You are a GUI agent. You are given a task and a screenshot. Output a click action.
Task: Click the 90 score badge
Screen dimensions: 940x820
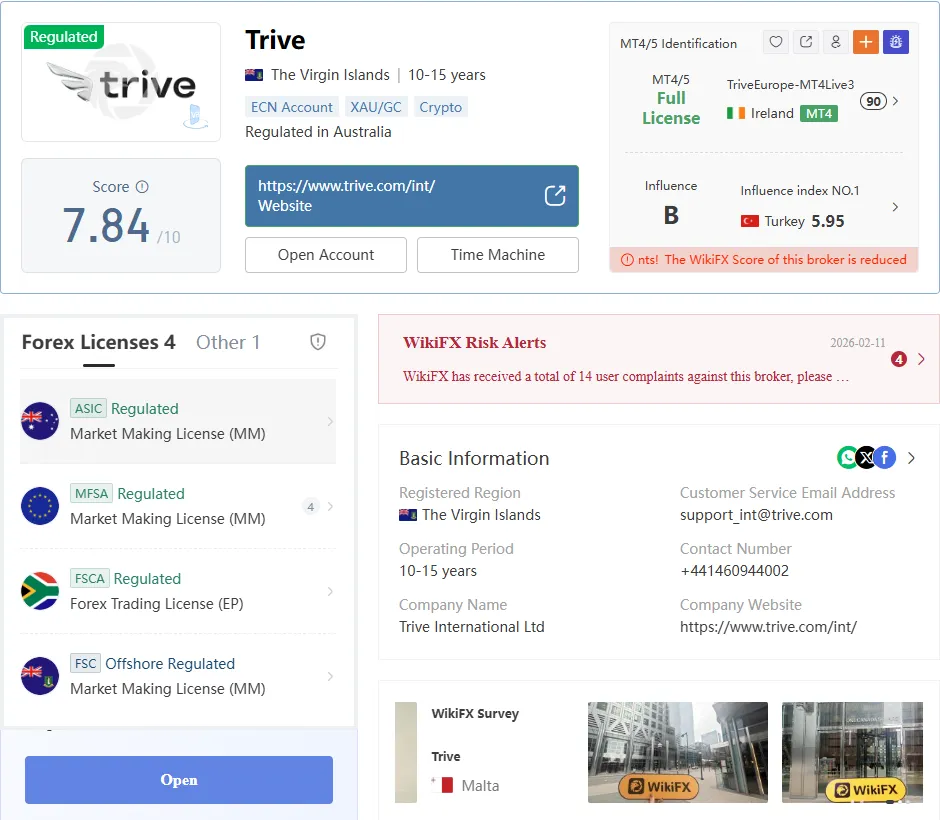(873, 101)
